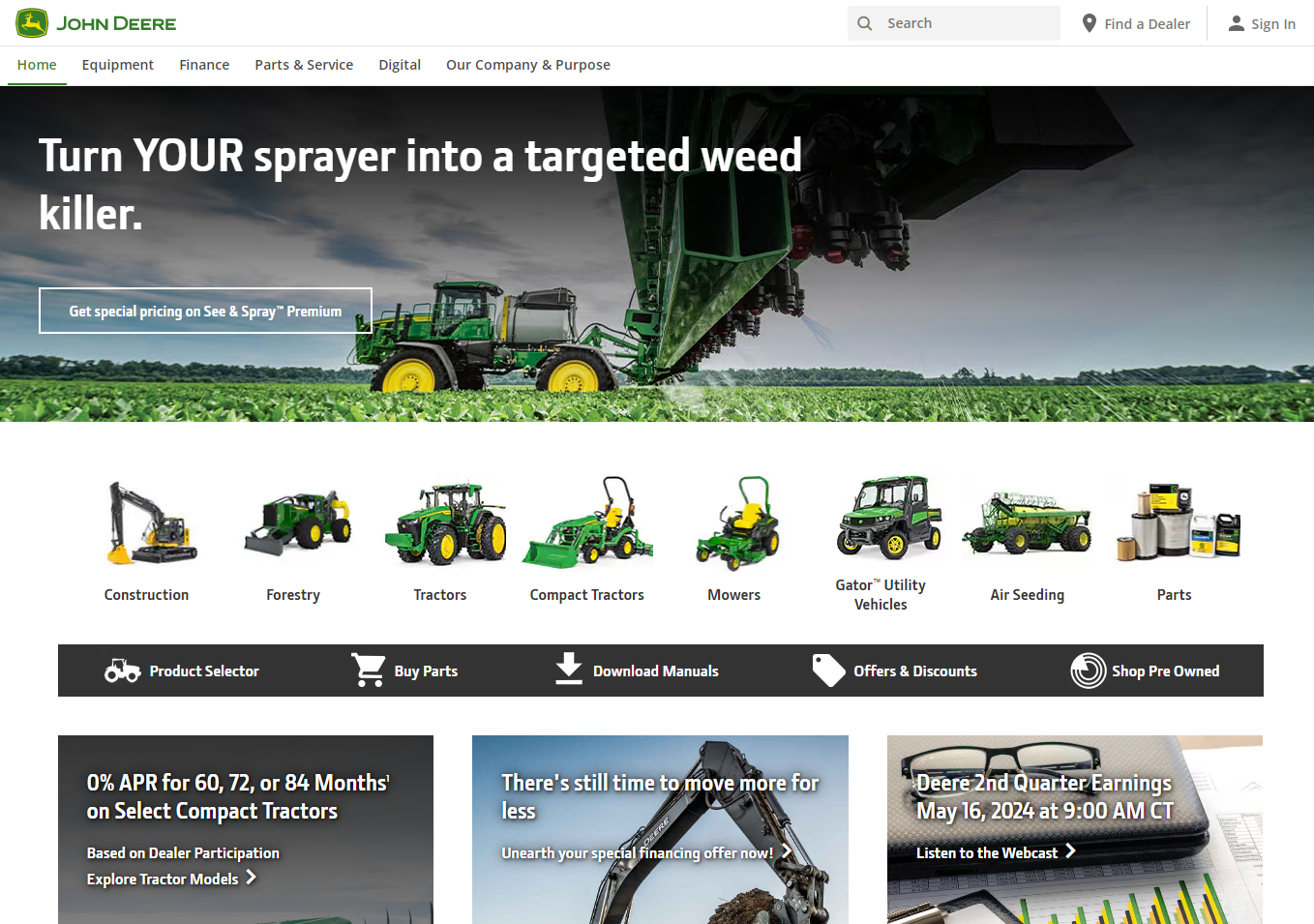Switch to the Equipment tab
The image size is (1314, 924).
pos(117,65)
